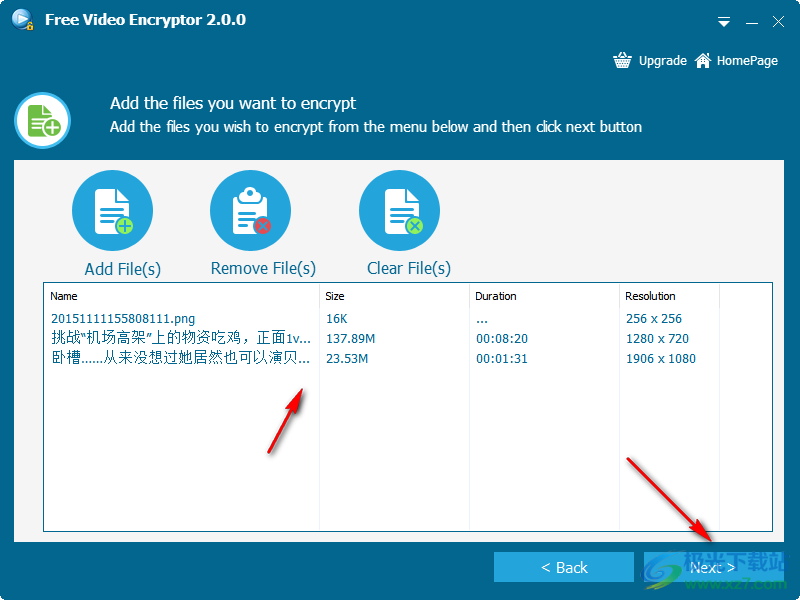800x600 pixels.
Task: Open the title bar arrow menu
Action: pyautogui.click(x=722, y=21)
